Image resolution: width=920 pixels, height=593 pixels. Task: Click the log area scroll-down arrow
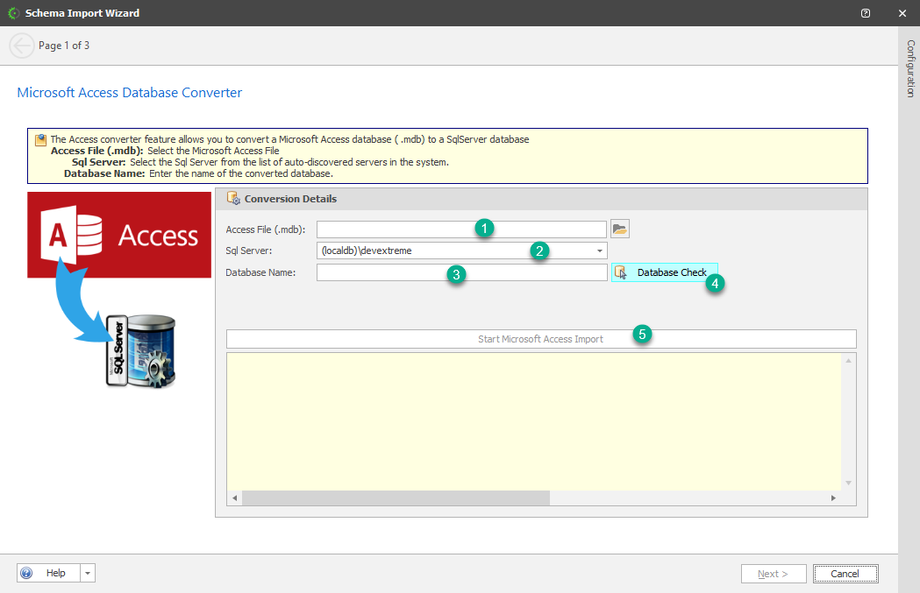848,483
